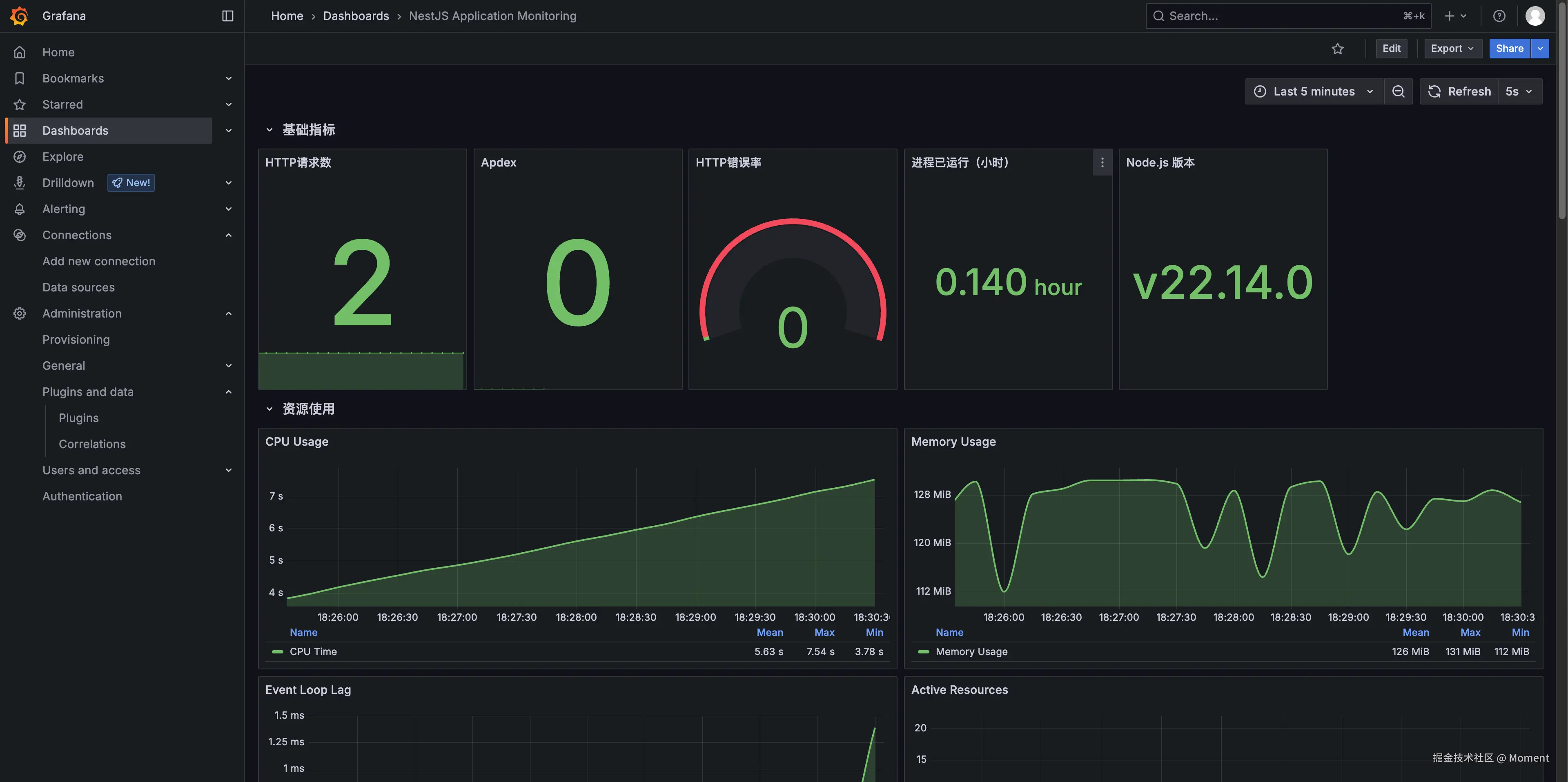Click the Search input field
1568x782 pixels.
[1288, 16]
